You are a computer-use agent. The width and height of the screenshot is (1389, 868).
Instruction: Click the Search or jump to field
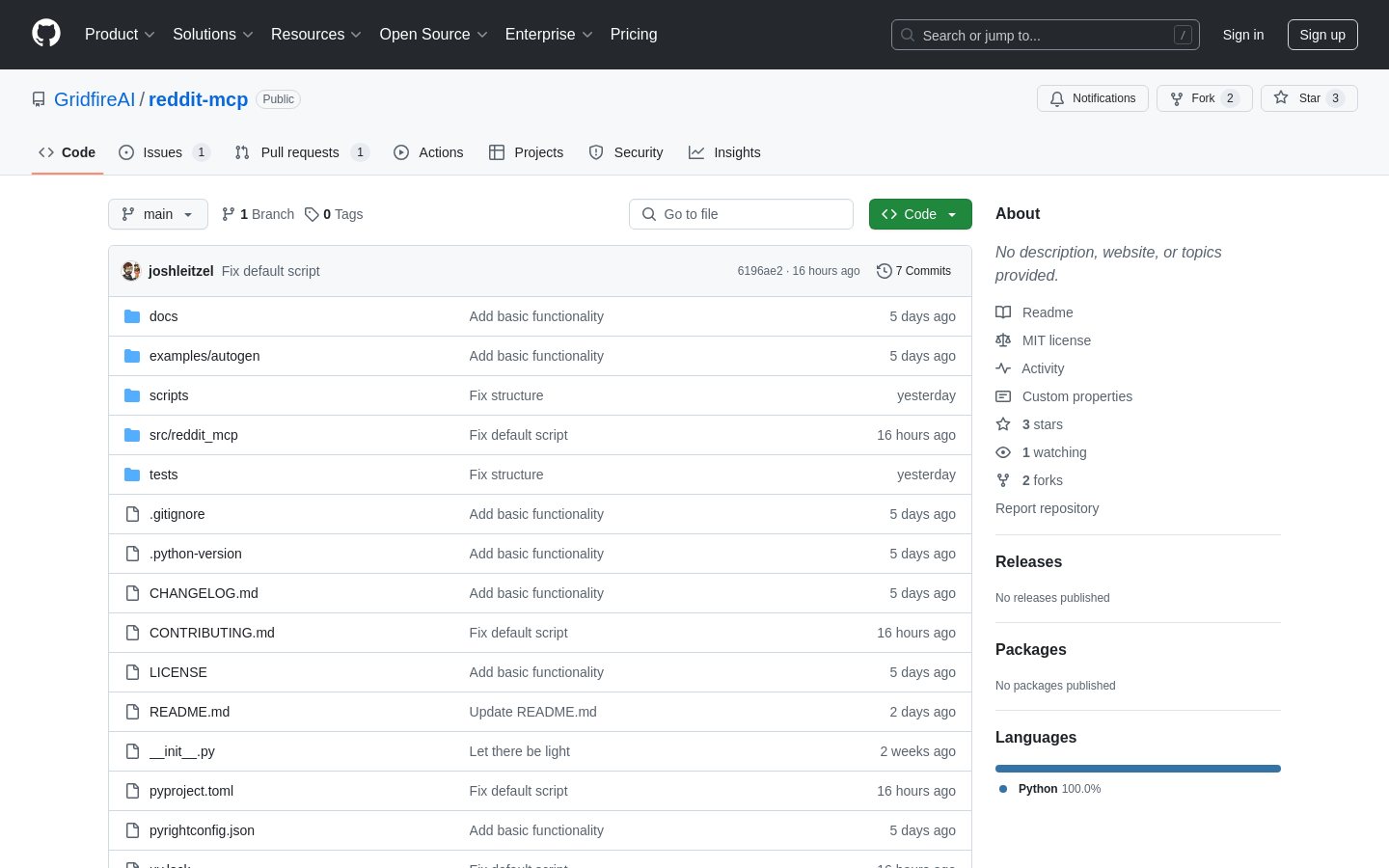click(x=1046, y=35)
